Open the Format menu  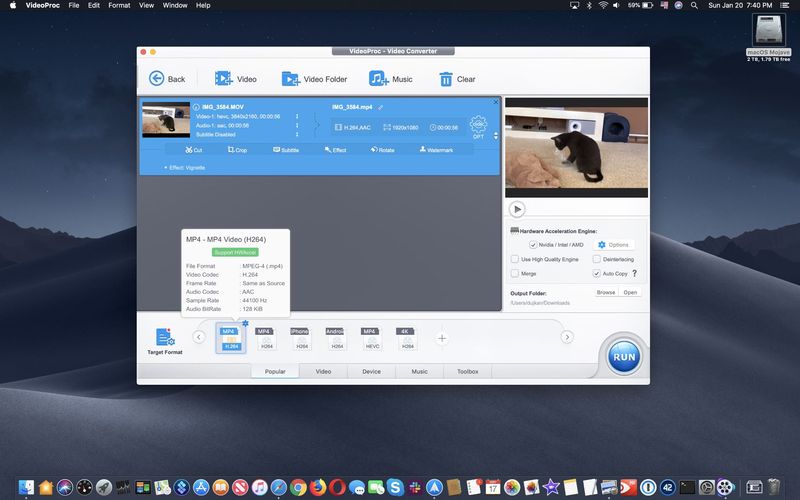[x=119, y=5]
